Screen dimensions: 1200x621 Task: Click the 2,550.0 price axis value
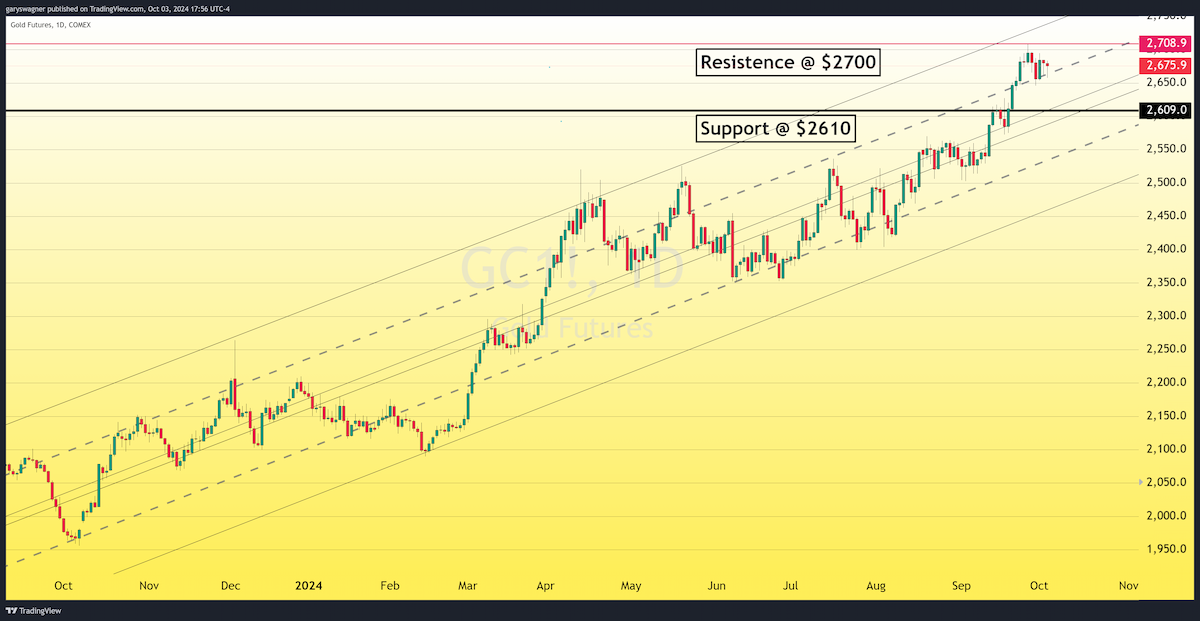(x=1166, y=149)
